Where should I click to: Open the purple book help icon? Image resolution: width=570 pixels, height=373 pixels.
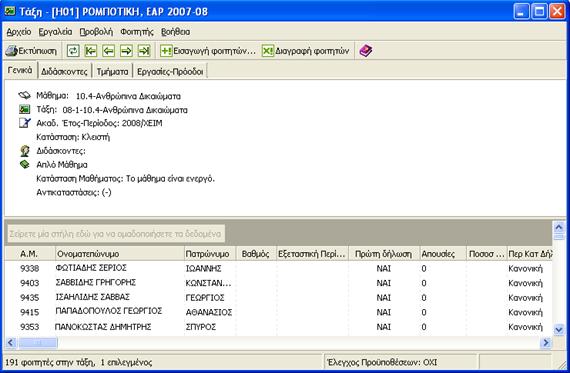click(366, 51)
